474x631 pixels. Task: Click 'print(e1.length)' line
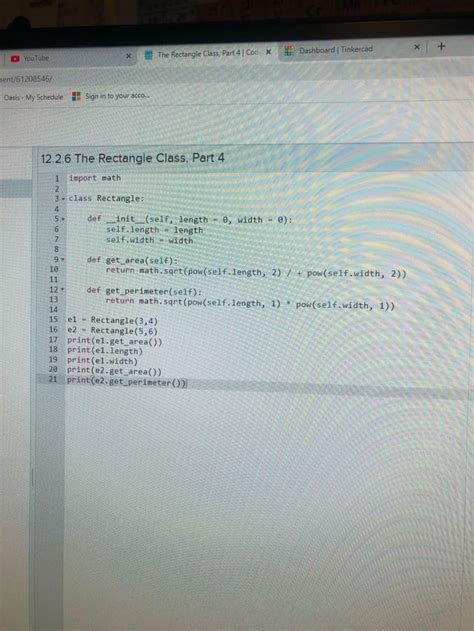pyautogui.click(x=105, y=351)
